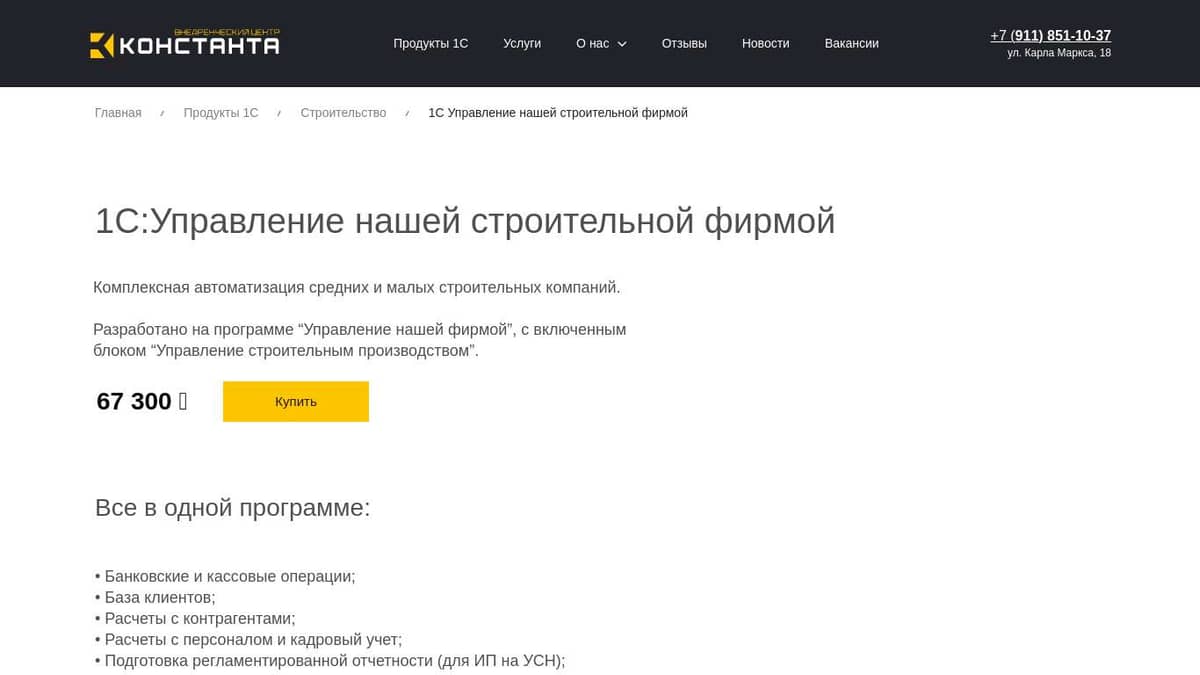Select Вакансии in the header menu
Image resolution: width=1200 pixels, height=675 pixels.
[x=852, y=43]
